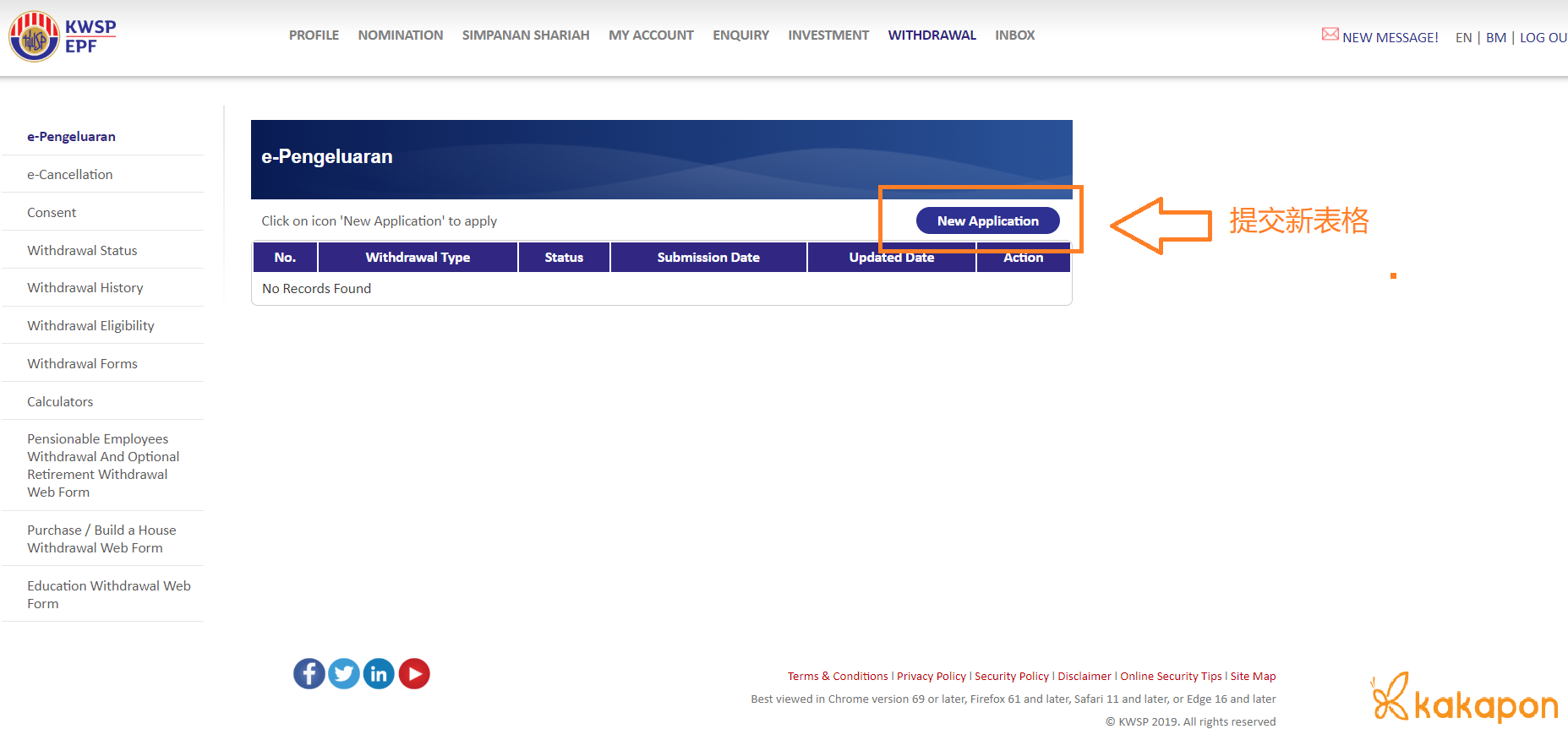
Task: Open Withdrawal Status in the sidebar
Action: tap(82, 251)
